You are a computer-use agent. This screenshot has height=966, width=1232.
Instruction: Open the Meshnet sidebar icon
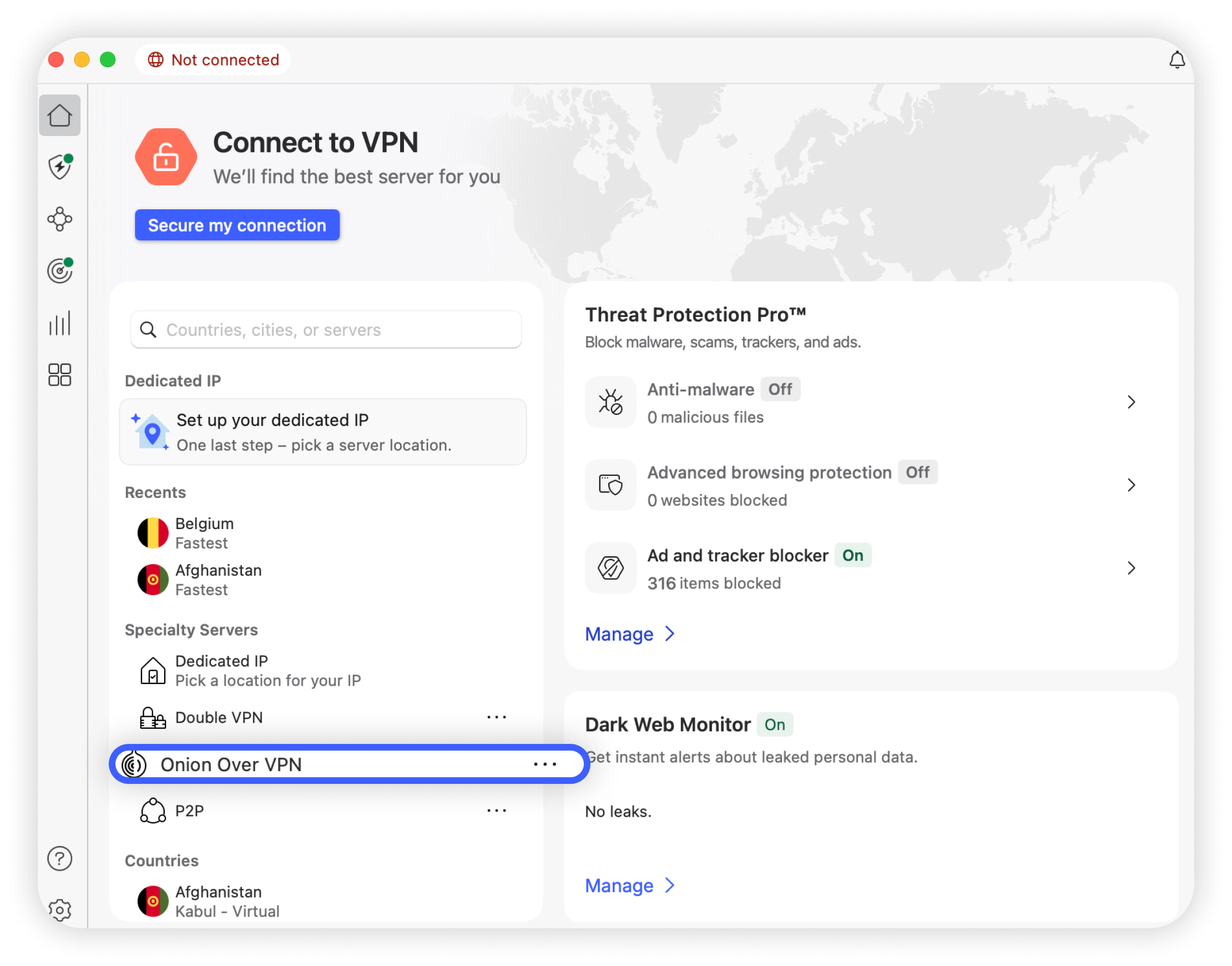tap(59, 219)
